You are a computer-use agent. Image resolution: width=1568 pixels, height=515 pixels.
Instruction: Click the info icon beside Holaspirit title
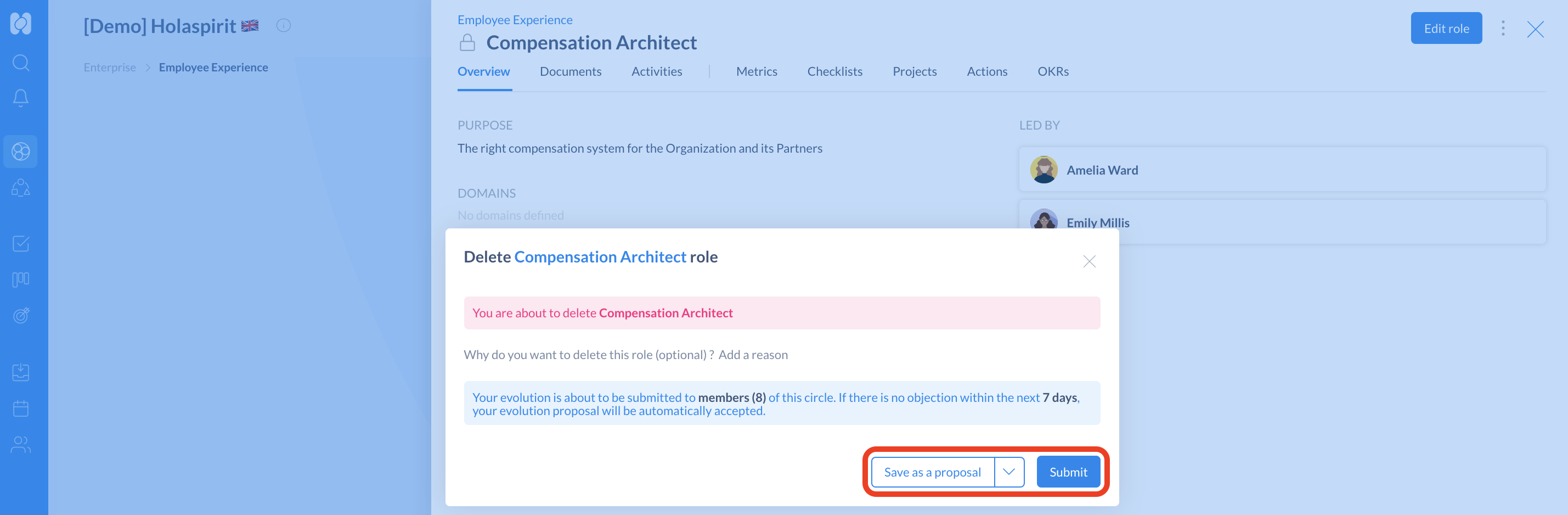[x=284, y=26]
